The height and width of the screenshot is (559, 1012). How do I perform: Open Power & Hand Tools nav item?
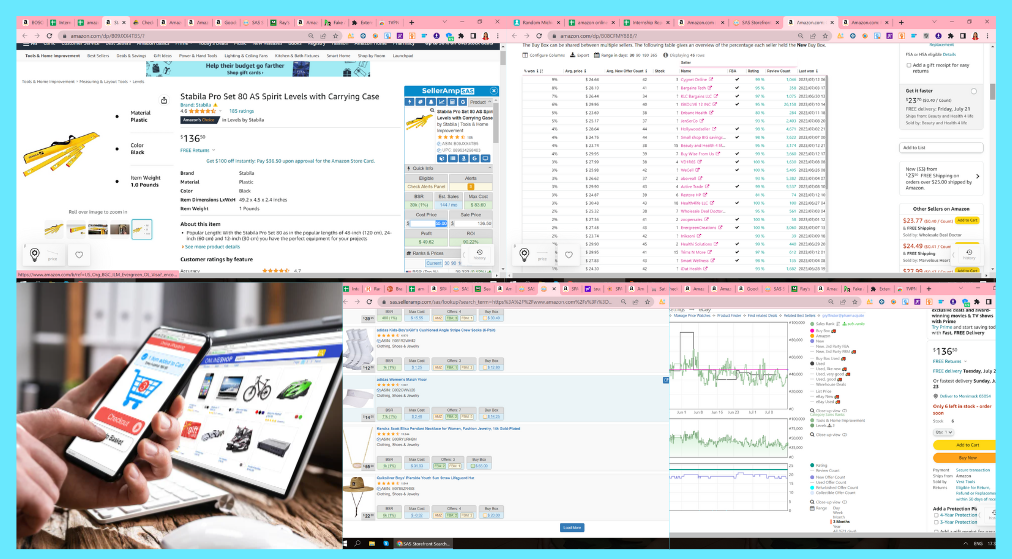pyautogui.click(x=198, y=56)
